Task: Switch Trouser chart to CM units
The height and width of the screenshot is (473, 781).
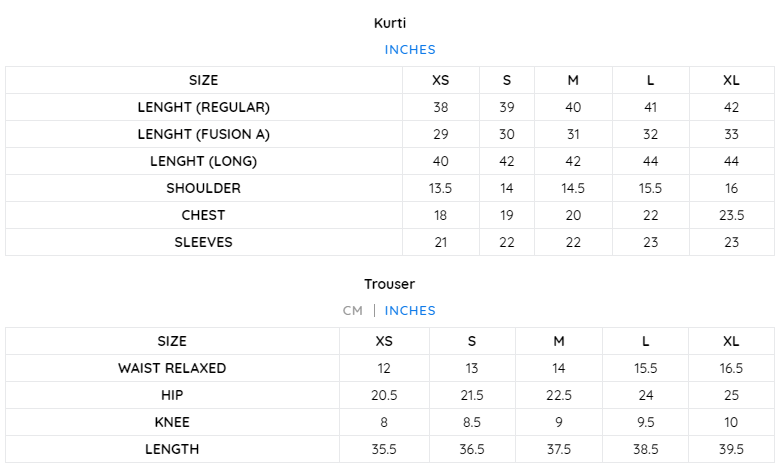Action: pyautogui.click(x=353, y=311)
